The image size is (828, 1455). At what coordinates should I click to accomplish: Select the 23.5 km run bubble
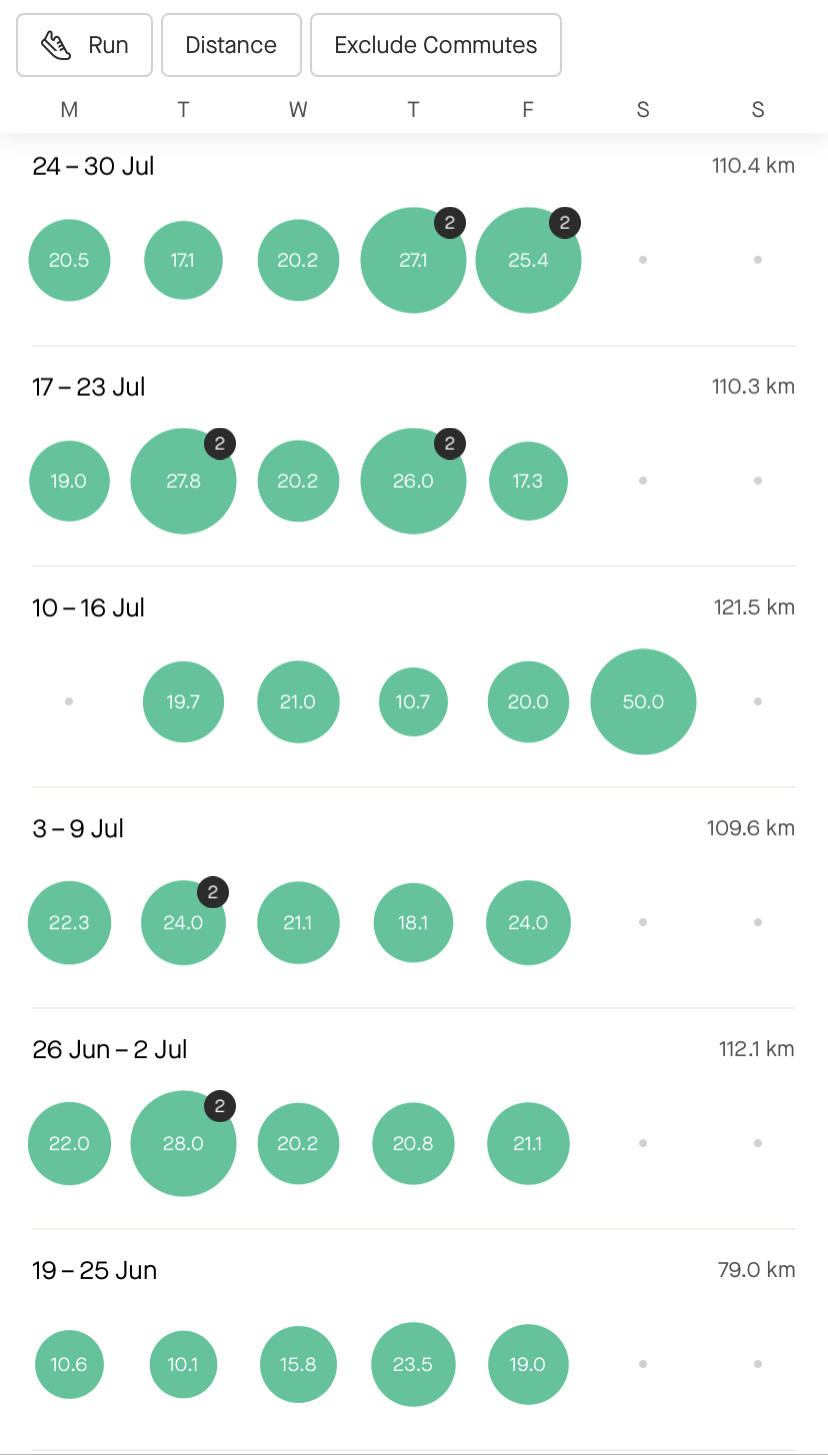click(412, 1365)
